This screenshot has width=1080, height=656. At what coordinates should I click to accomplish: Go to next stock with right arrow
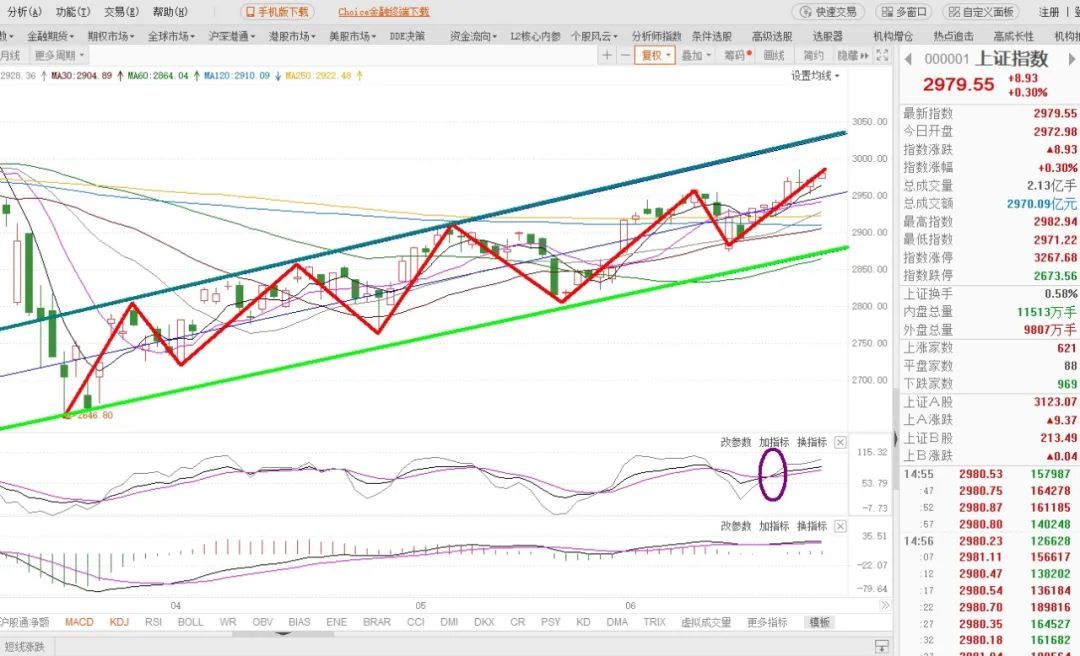click(x=1072, y=59)
